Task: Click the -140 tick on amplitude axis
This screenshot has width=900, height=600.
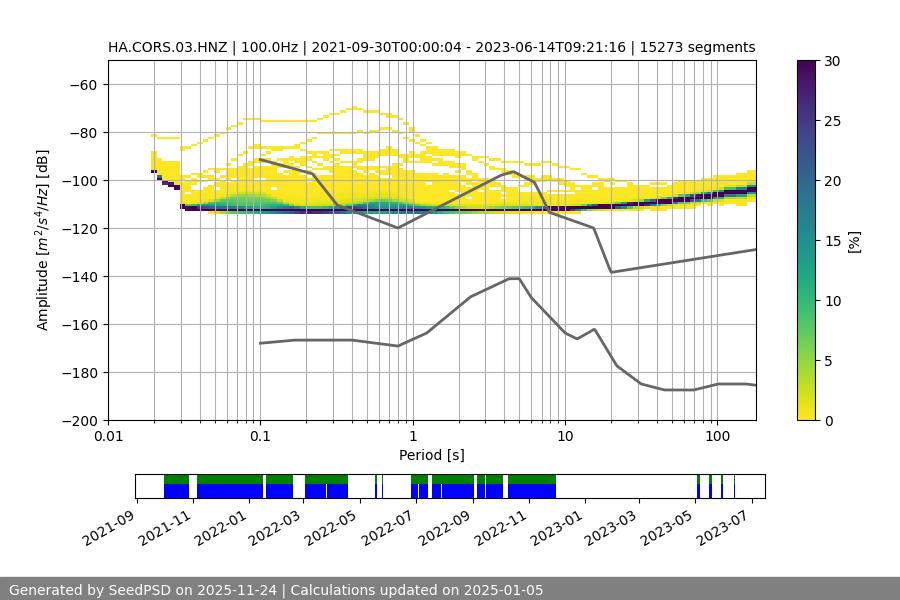Action: (82, 277)
